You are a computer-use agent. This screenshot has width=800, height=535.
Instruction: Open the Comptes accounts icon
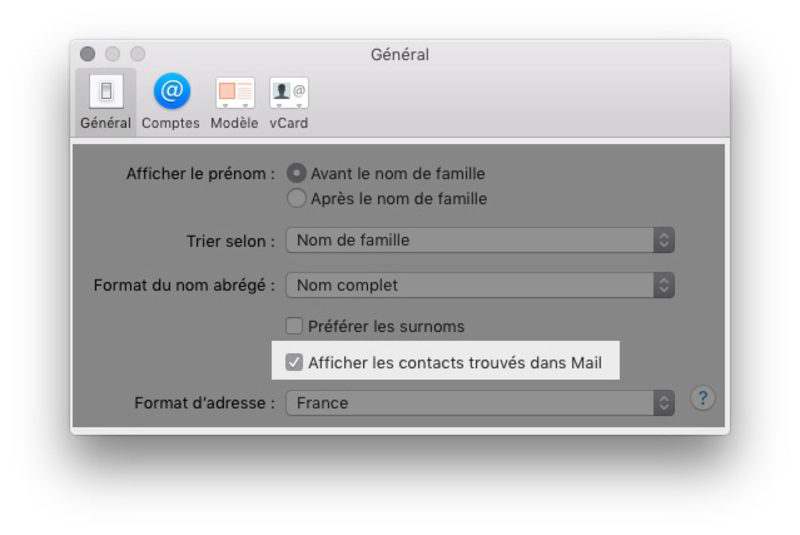[x=171, y=101]
